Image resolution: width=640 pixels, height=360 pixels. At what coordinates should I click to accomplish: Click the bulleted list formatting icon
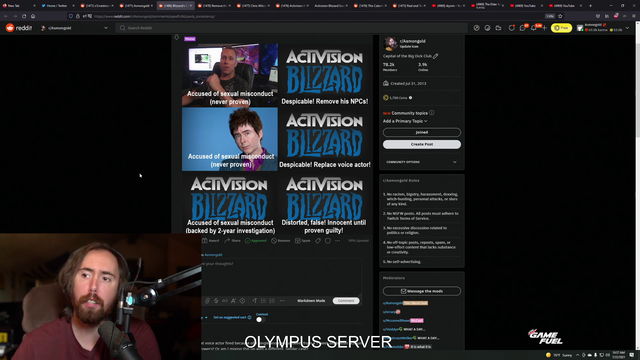263,301
